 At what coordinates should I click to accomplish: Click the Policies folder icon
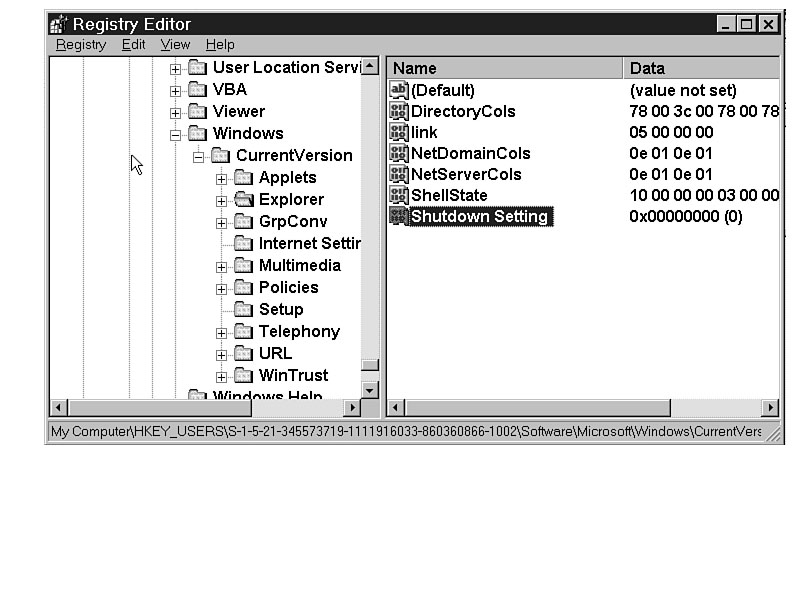tap(244, 288)
